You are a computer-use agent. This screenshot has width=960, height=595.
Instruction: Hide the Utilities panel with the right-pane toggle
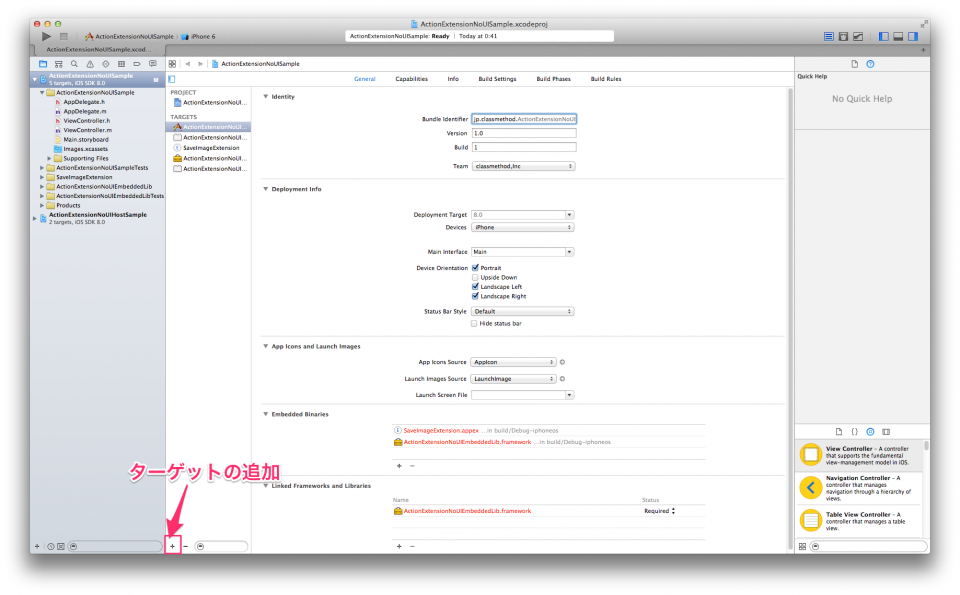pyautogui.click(x=914, y=36)
